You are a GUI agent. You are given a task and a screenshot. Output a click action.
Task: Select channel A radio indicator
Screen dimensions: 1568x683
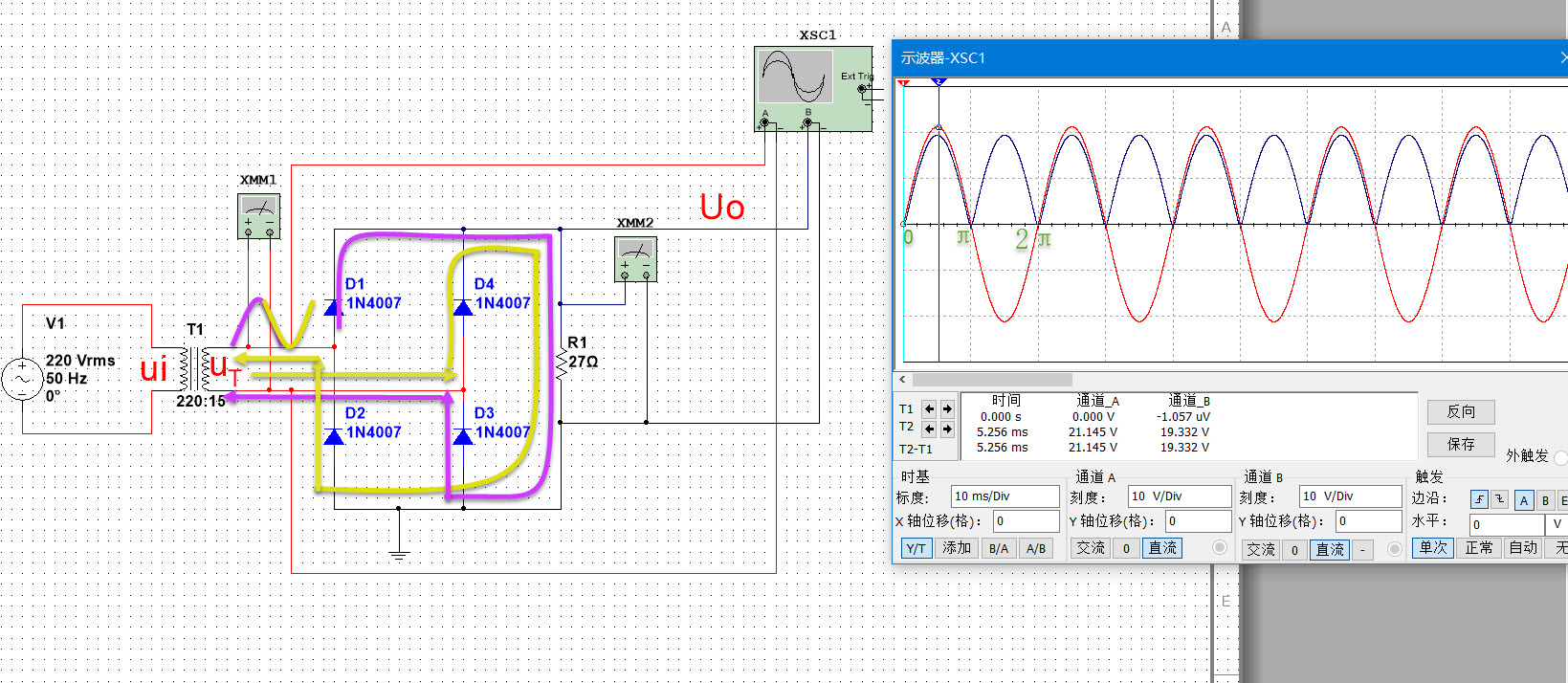(x=1219, y=548)
